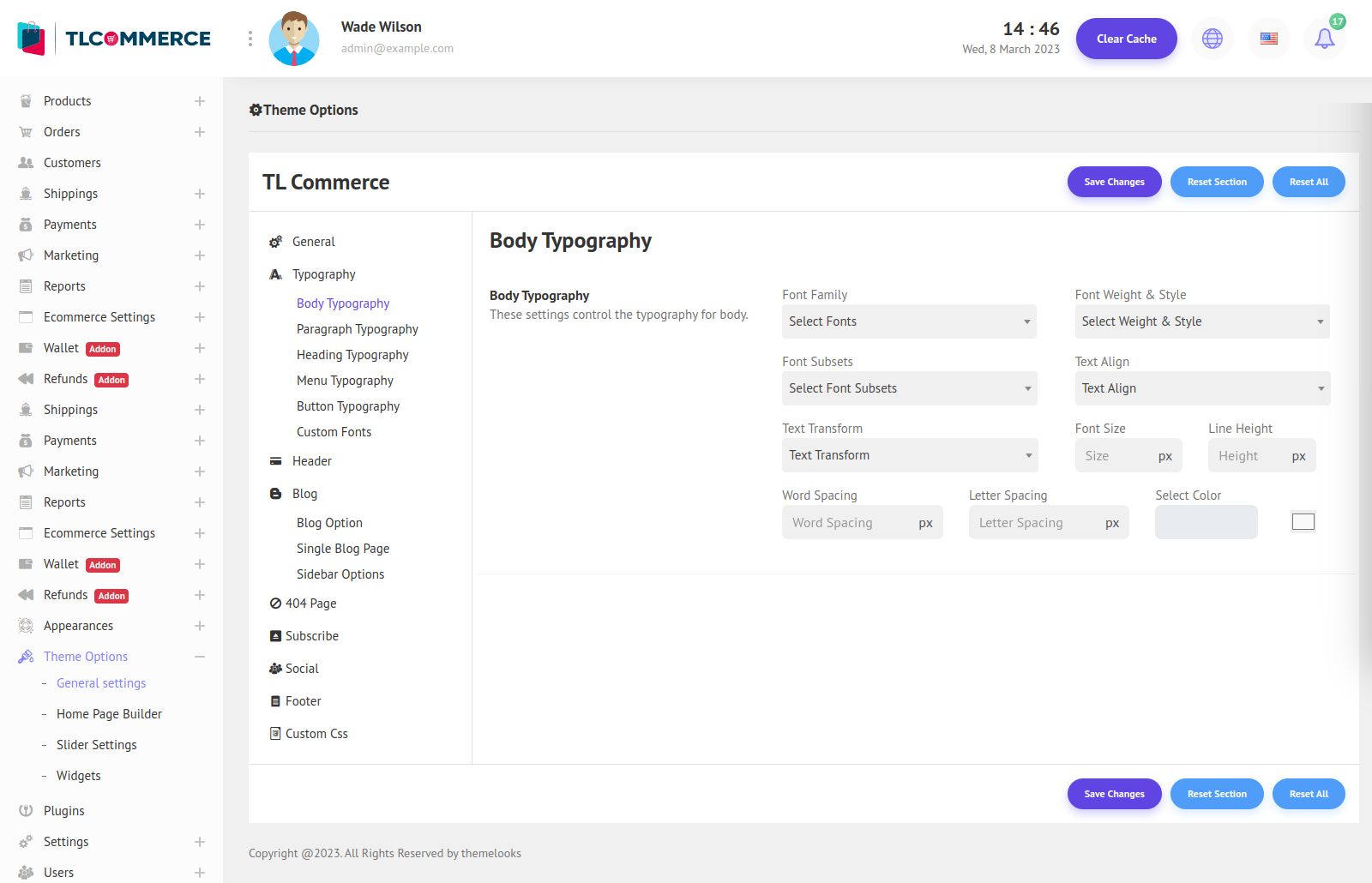
Task: Click the Customers people icon in sidebar
Action: click(26, 163)
